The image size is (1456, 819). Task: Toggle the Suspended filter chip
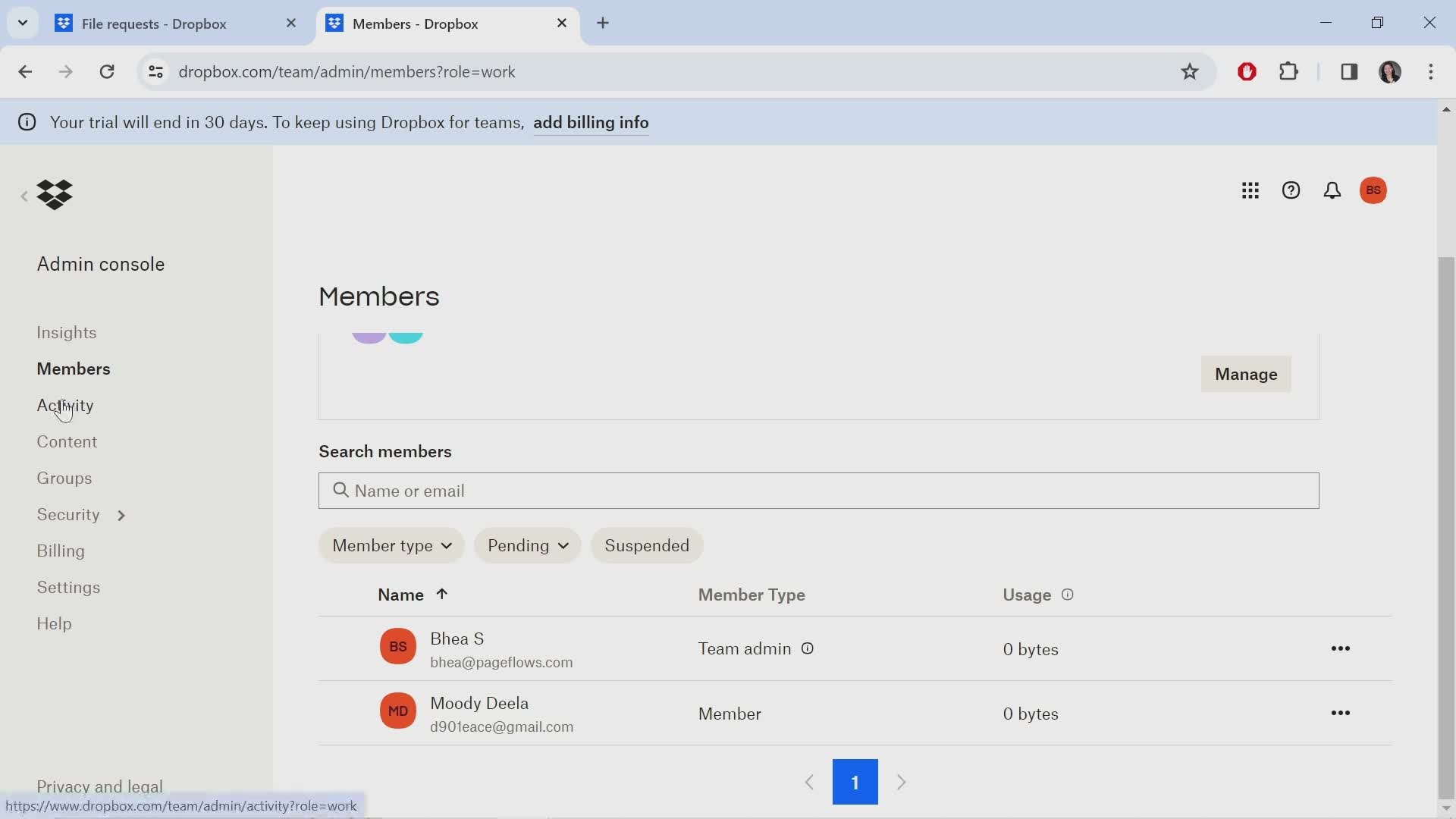pyautogui.click(x=647, y=546)
